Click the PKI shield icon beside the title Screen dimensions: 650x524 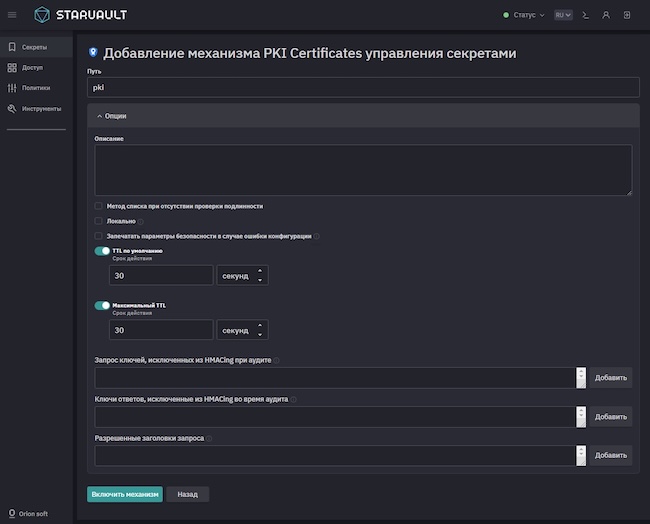(93, 52)
